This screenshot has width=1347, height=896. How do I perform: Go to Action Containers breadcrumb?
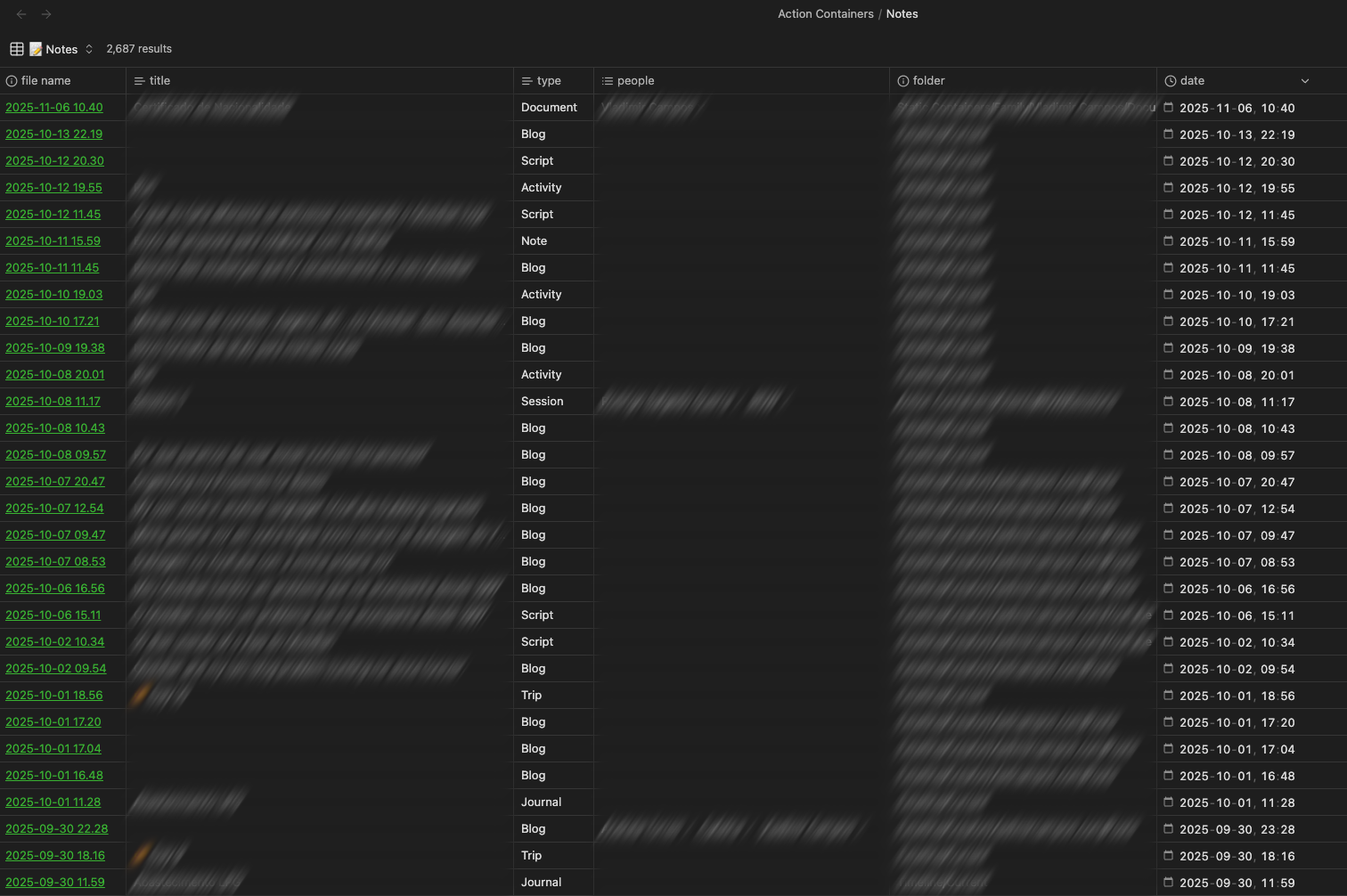(x=825, y=14)
